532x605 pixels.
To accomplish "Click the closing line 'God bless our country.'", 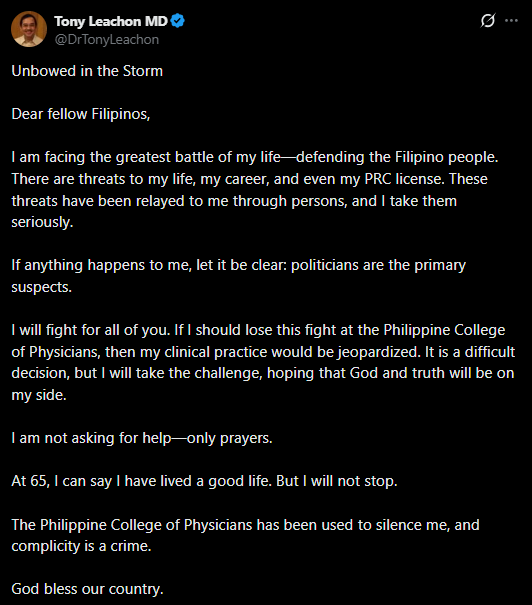I will [88, 589].
